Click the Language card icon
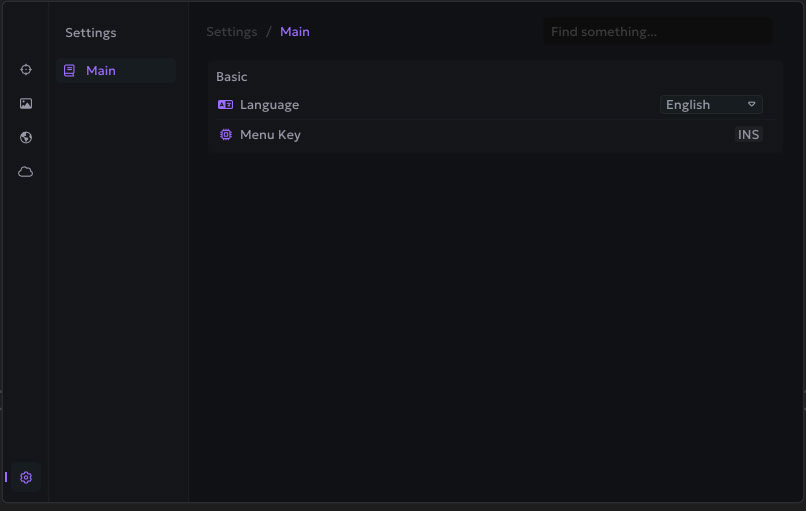Image resolution: width=806 pixels, height=511 pixels. 225,105
